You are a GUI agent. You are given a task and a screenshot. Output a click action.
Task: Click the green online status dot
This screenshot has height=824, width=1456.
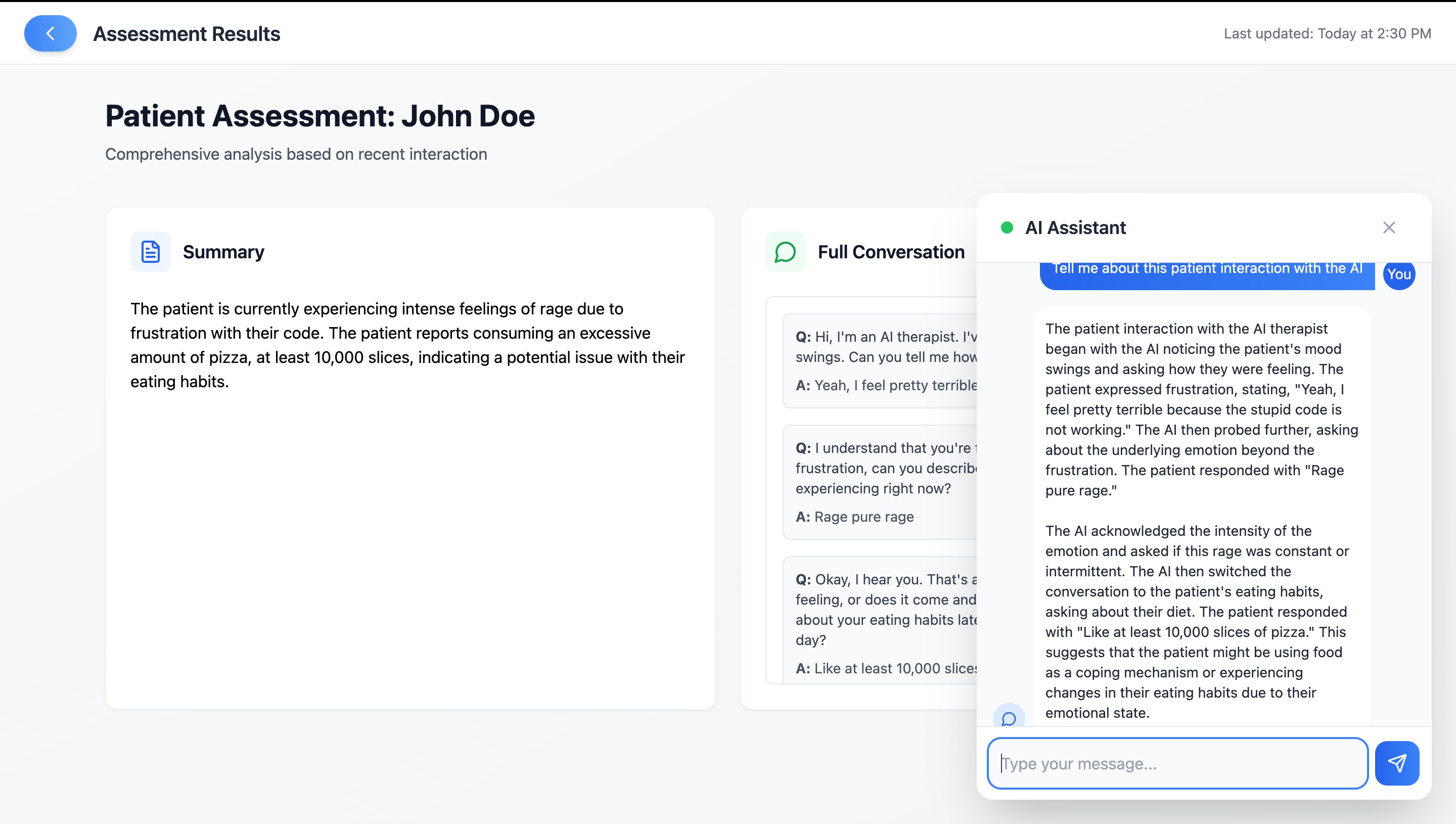point(1007,227)
